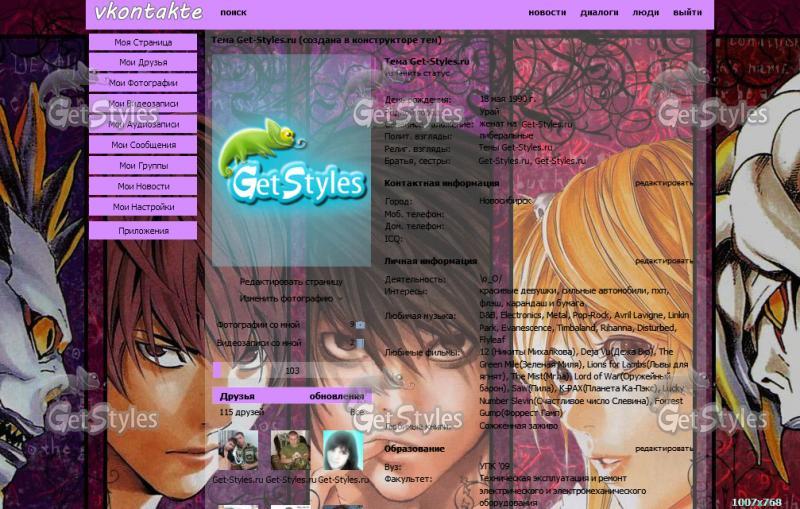Click video icon next to videos count
Screen dimensions: 800x509
pyautogui.click(x=360, y=343)
